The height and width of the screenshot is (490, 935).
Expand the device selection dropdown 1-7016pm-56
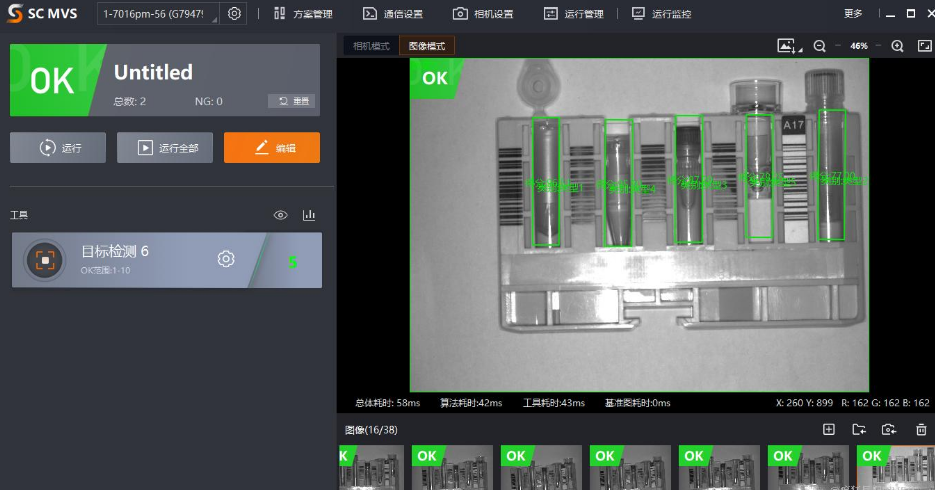158,14
